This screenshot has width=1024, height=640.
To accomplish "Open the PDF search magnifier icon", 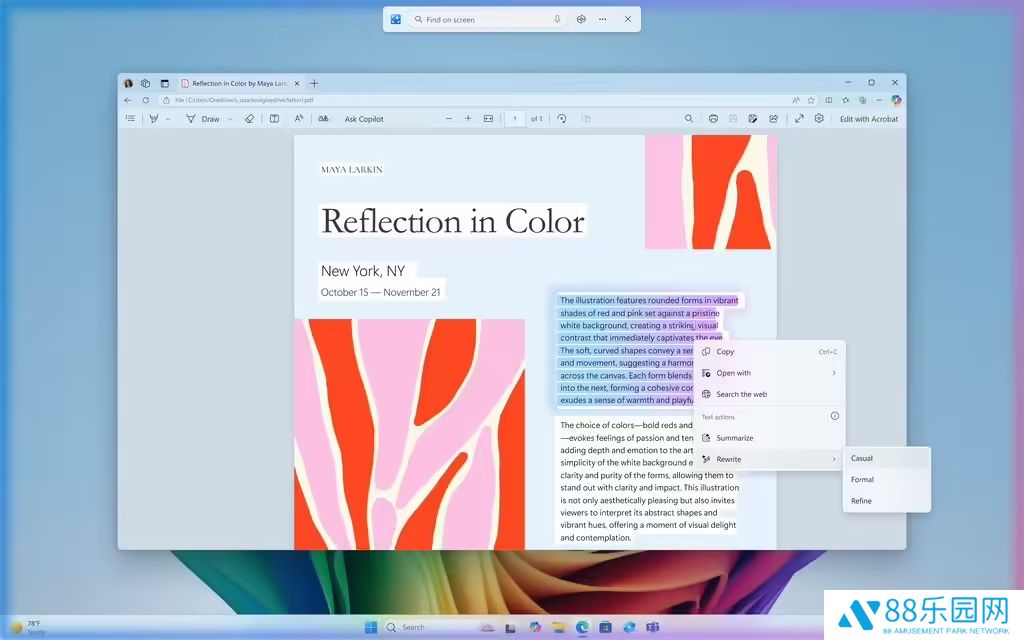I will [x=689, y=119].
